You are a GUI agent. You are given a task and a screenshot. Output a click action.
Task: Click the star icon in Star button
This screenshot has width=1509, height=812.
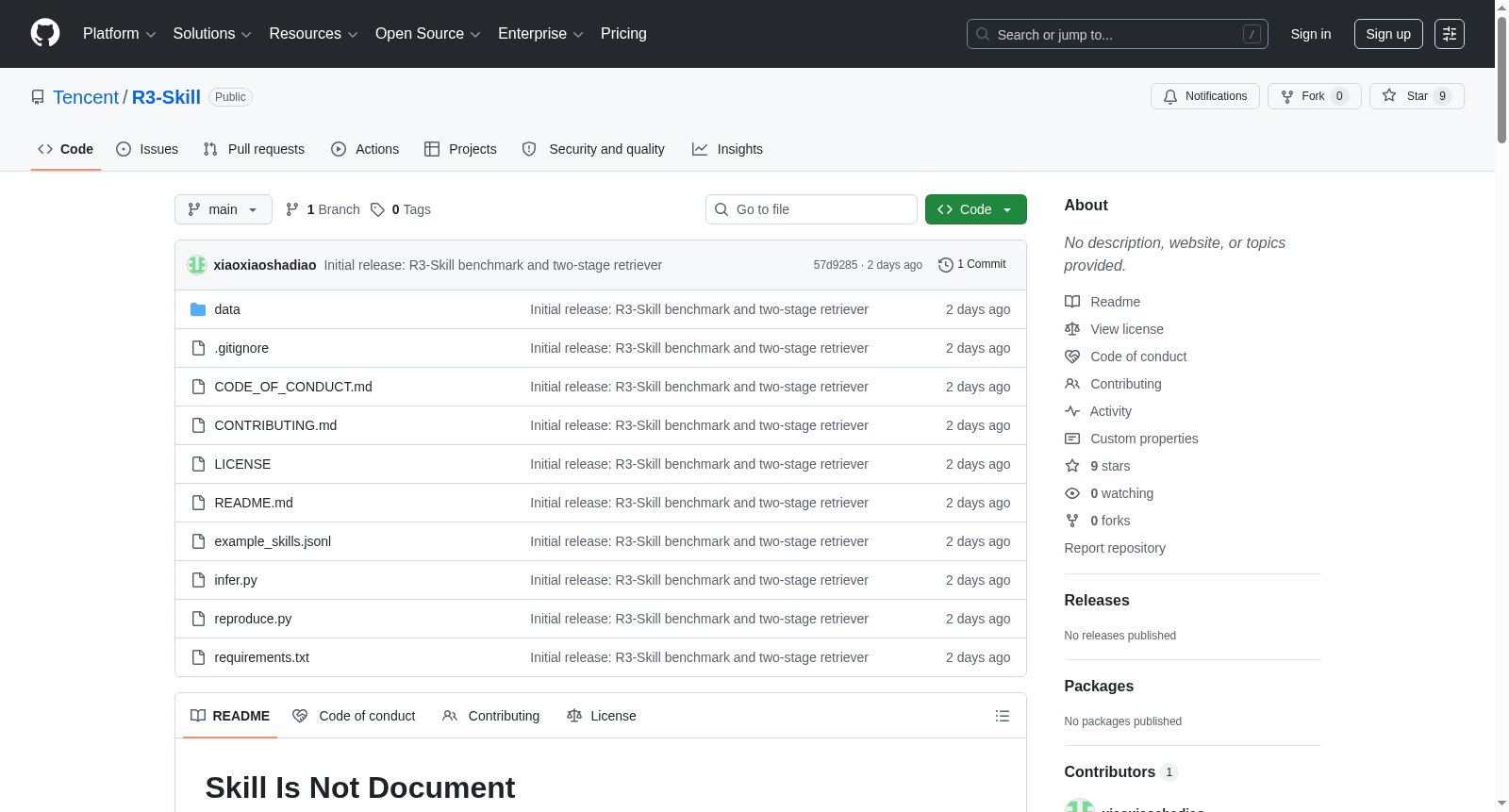(x=1389, y=95)
